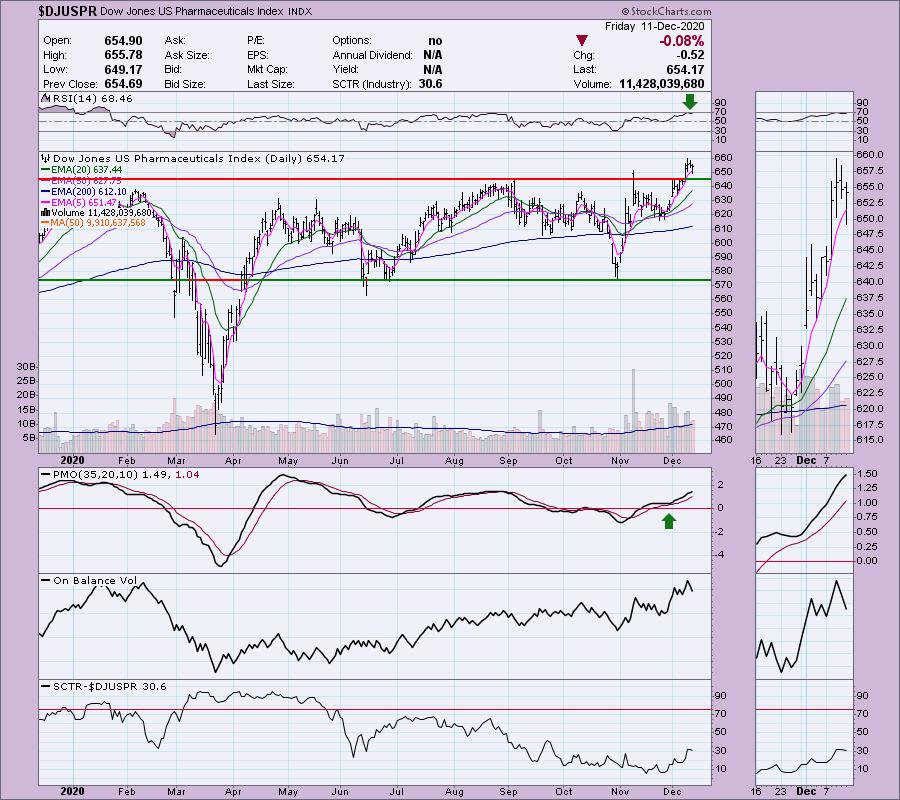Click the red down-triangle change indicator
This screenshot has height=800, width=900.
581,41
